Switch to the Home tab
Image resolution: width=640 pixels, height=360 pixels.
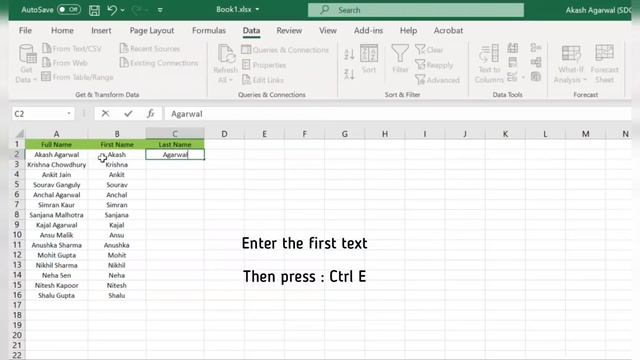[62, 31]
